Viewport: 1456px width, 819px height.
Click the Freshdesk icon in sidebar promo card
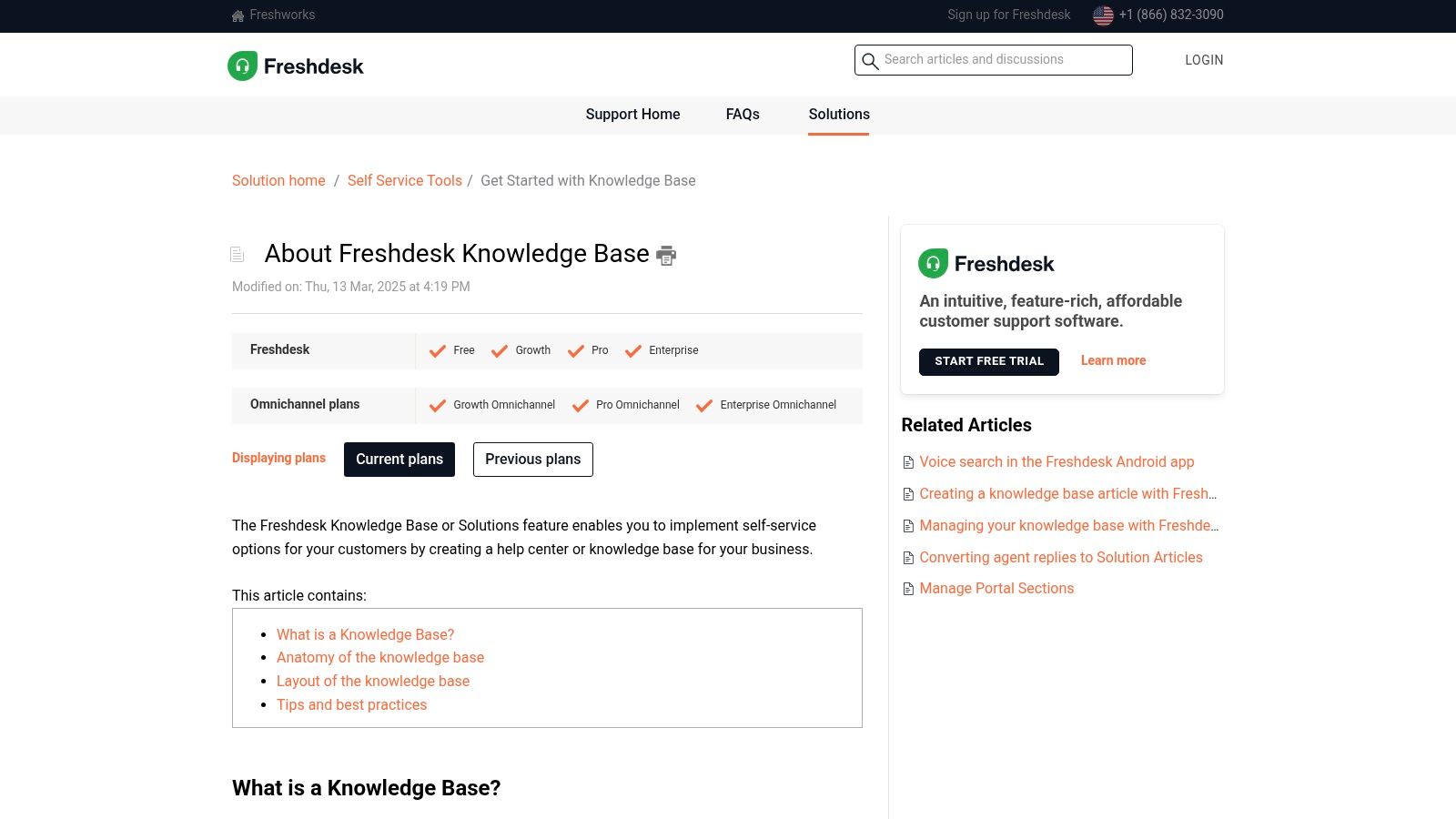[x=933, y=263]
